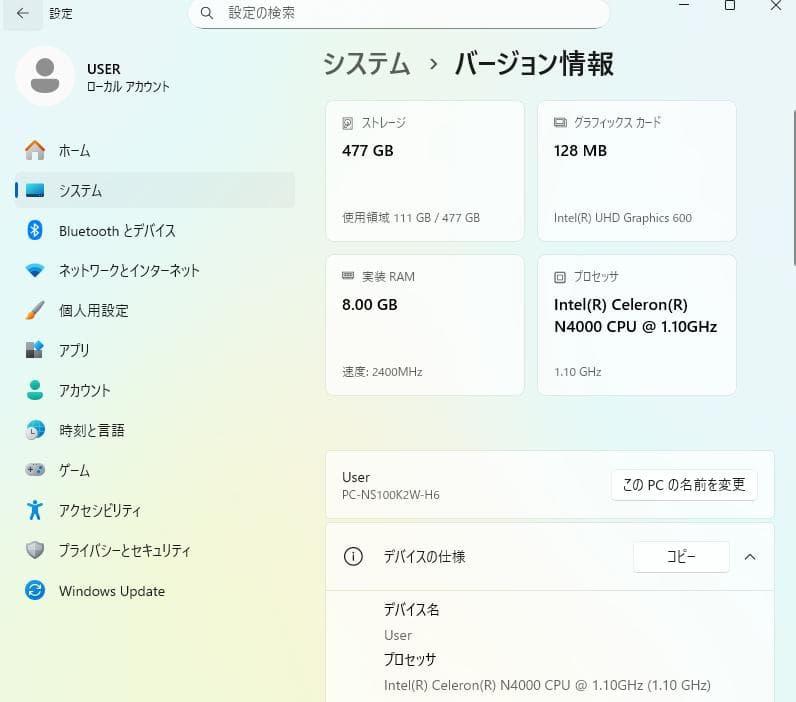Click PC-NS100K2W-H6 model text
The height and width of the screenshot is (702, 796).
[x=390, y=495]
